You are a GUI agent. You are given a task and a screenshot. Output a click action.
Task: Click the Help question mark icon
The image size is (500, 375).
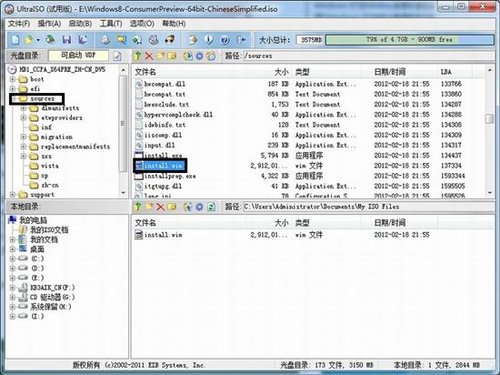[x=225, y=40]
